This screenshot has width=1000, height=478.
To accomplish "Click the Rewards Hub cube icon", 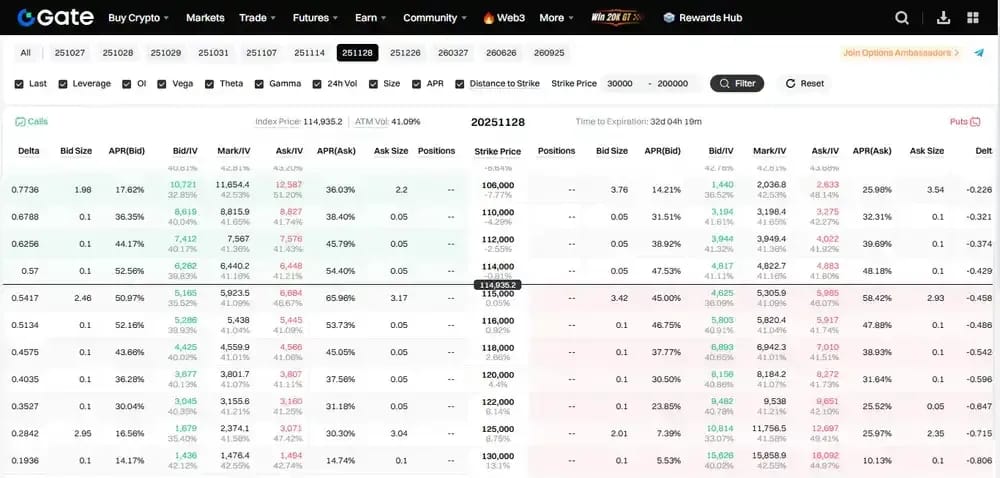I will [x=668, y=18].
